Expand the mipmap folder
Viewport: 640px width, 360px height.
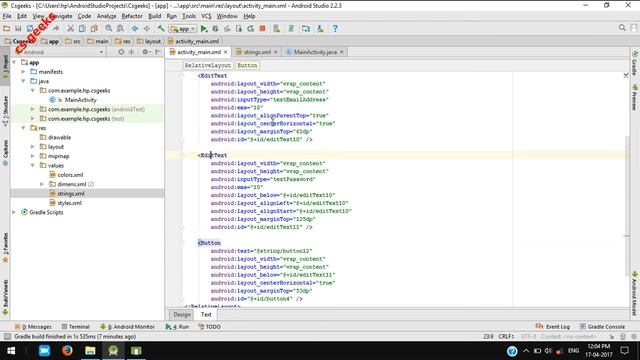(x=33, y=156)
